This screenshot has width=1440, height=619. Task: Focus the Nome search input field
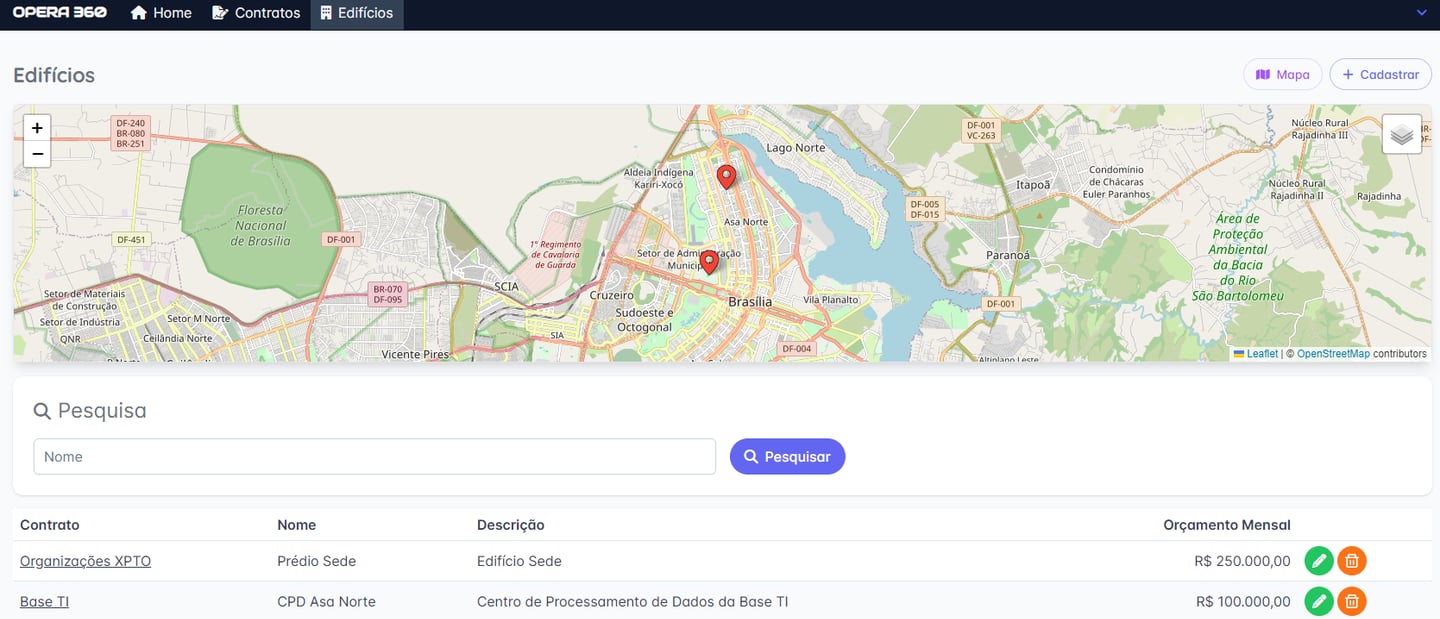pos(375,456)
